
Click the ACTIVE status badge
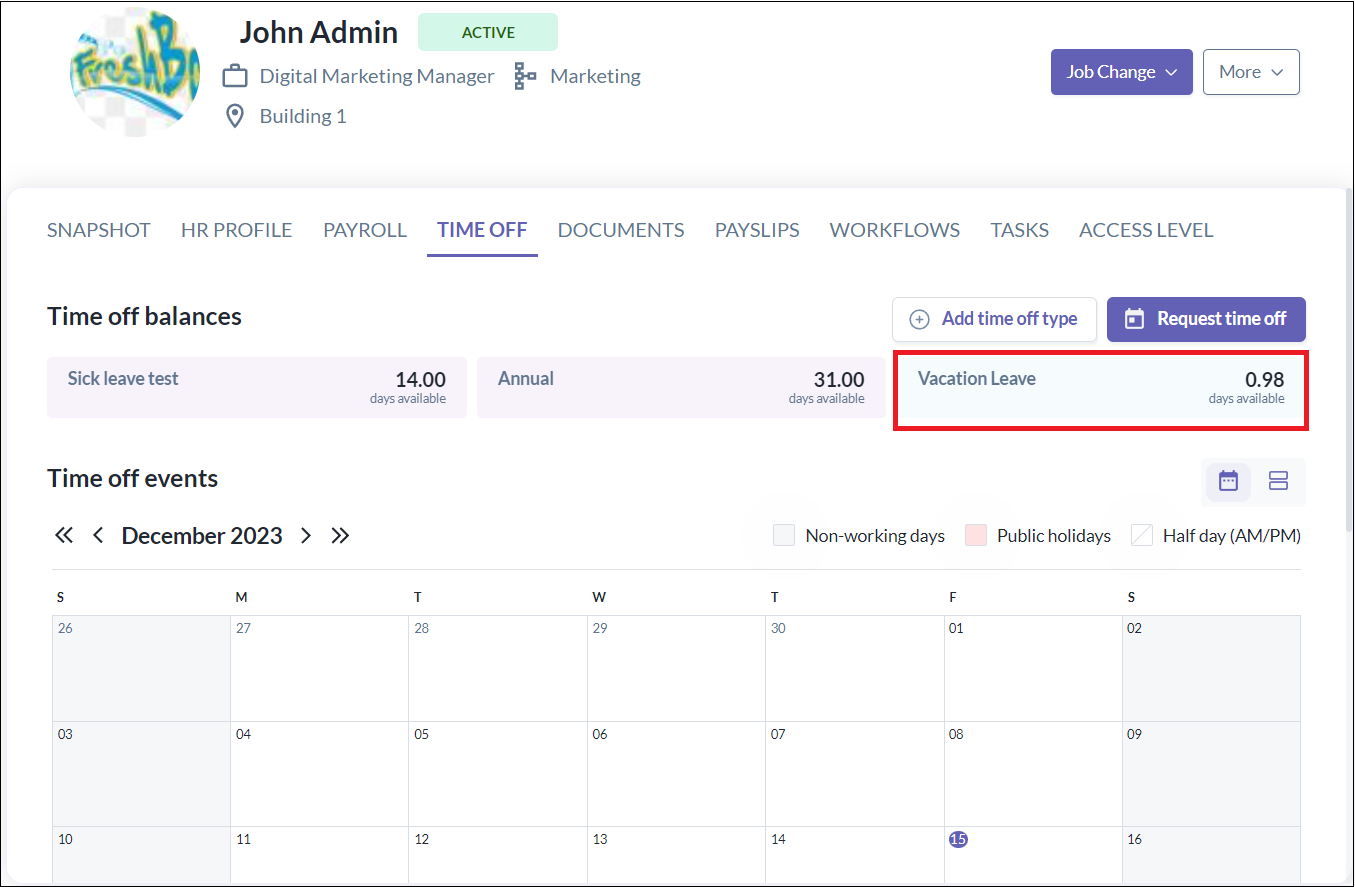[x=488, y=32]
